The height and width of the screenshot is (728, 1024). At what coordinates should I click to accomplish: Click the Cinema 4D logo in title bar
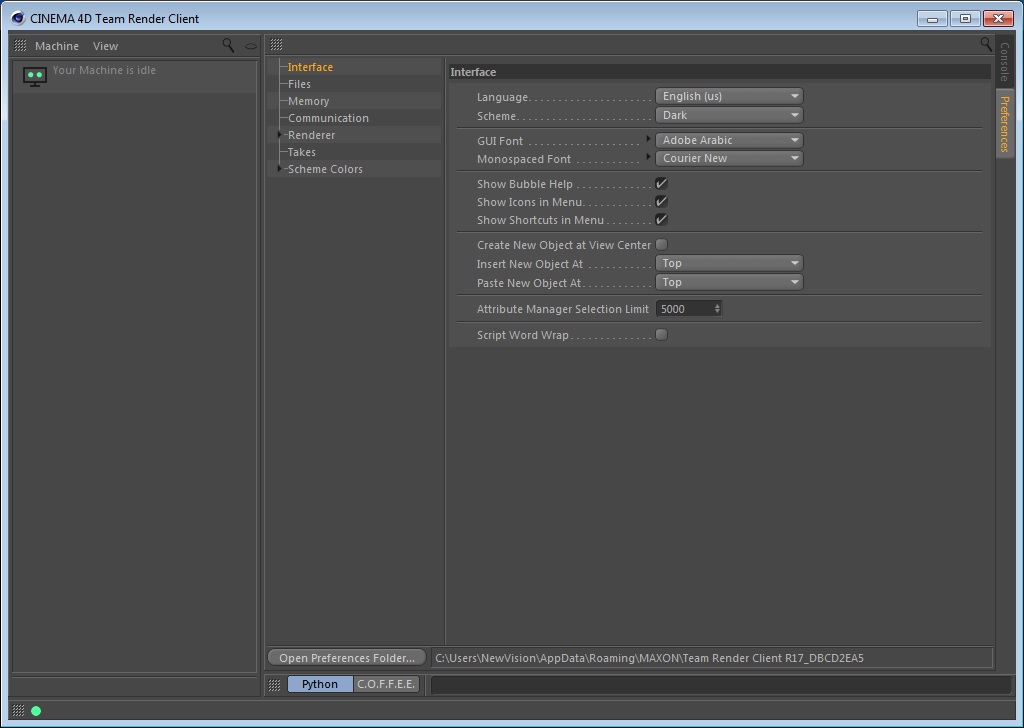(x=18, y=18)
